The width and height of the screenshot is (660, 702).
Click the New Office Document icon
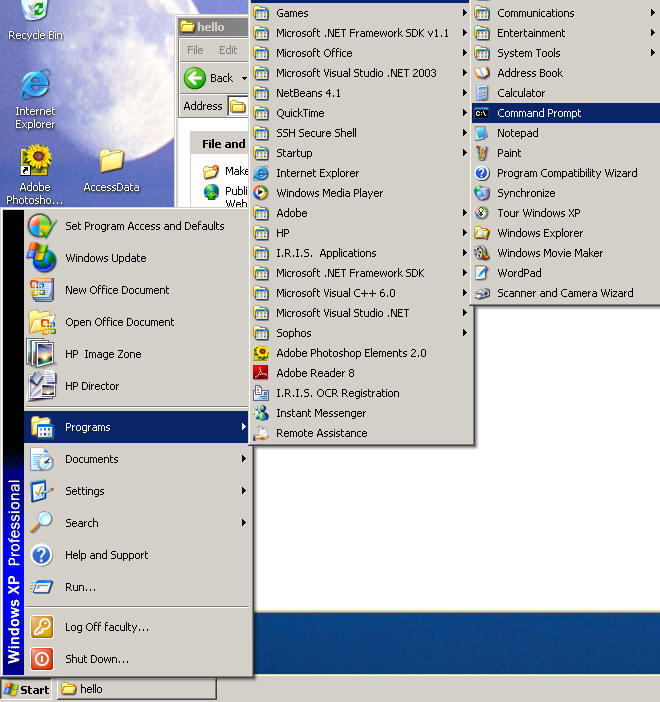coord(42,290)
